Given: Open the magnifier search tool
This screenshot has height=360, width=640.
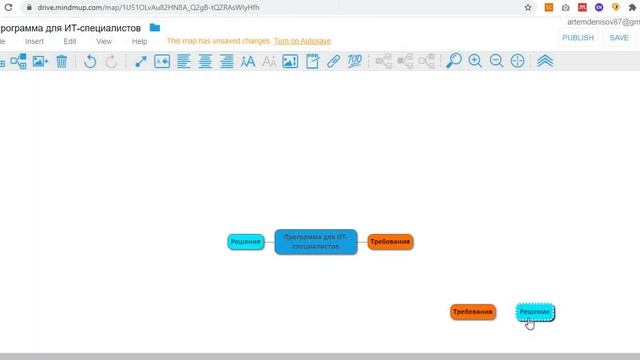Looking at the screenshot, I should point(453,61).
